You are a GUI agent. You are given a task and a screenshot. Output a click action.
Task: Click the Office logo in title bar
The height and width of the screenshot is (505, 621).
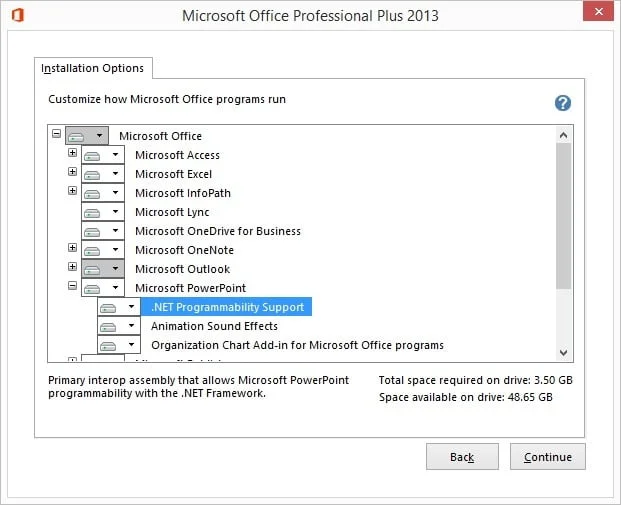(x=18, y=15)
